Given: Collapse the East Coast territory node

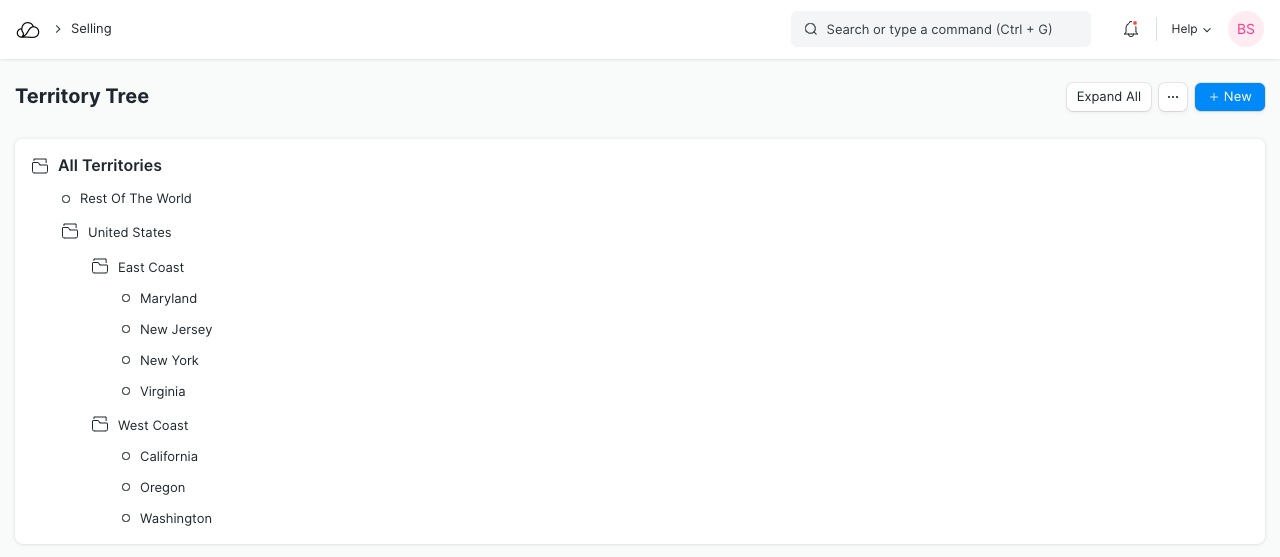Looking at the screenshot, I should pyautogui.click(x=150, y=268).
